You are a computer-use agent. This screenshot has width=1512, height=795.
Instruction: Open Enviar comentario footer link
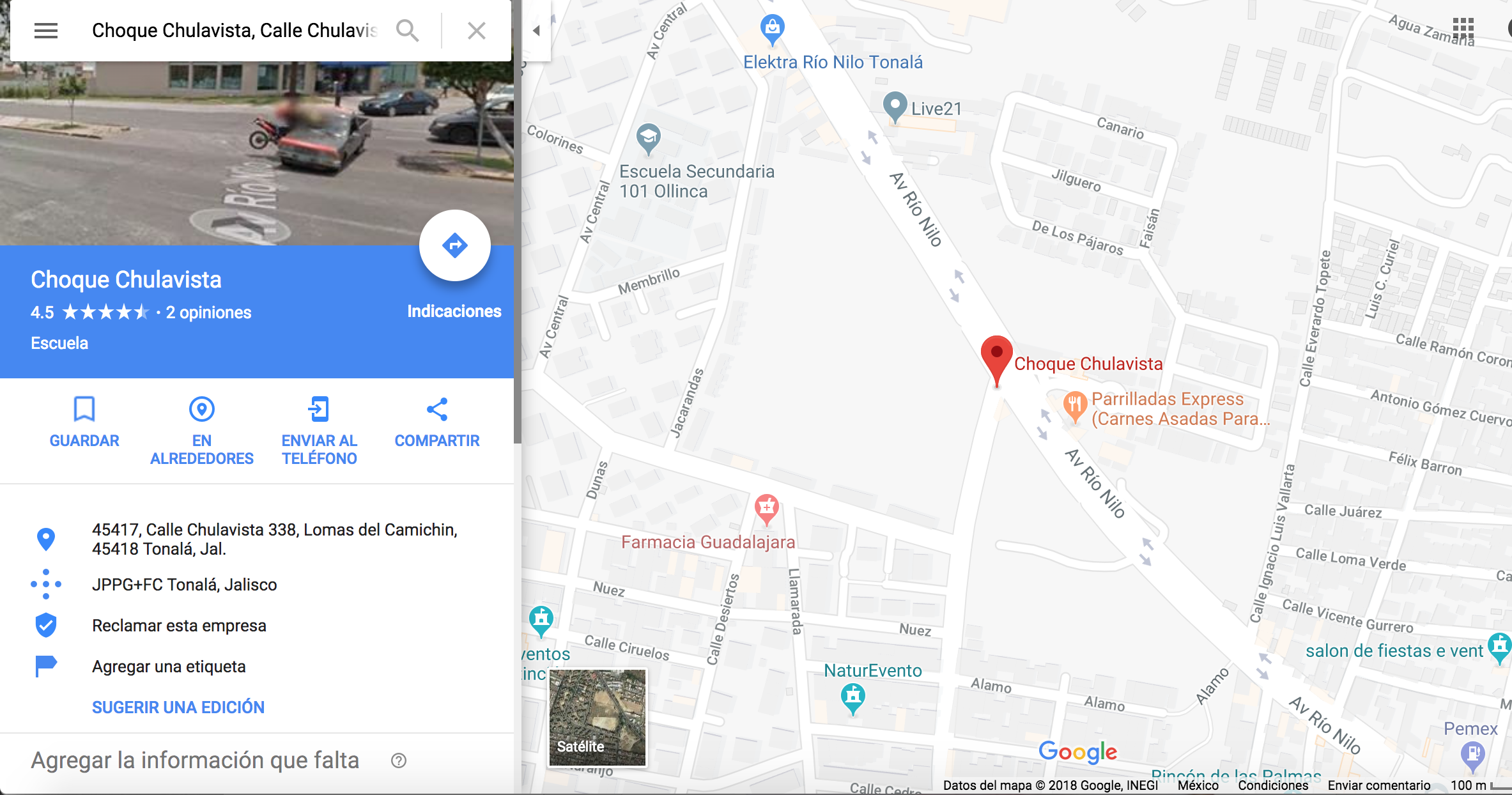pyautogui.click(x=1379, y=785)
